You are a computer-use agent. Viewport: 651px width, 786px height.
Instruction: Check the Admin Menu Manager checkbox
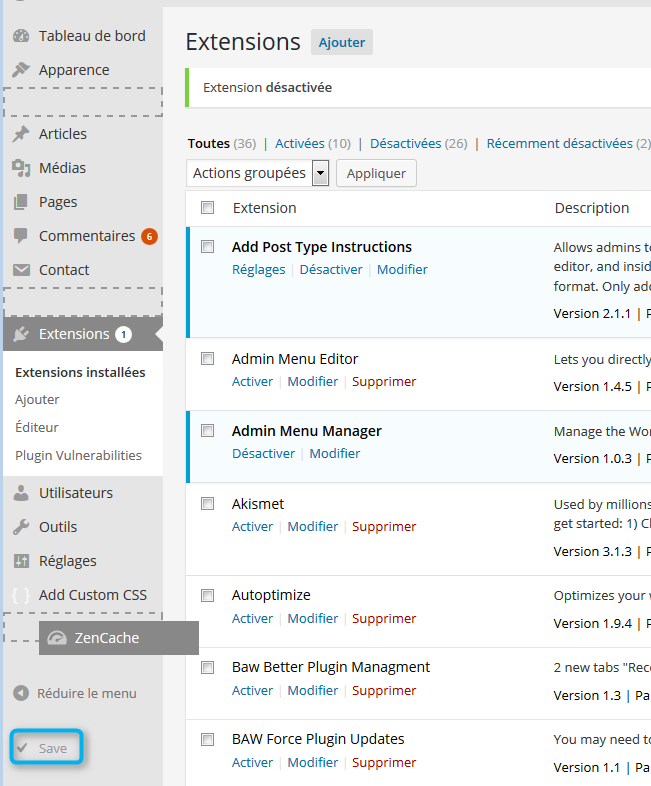pos(207,431)
